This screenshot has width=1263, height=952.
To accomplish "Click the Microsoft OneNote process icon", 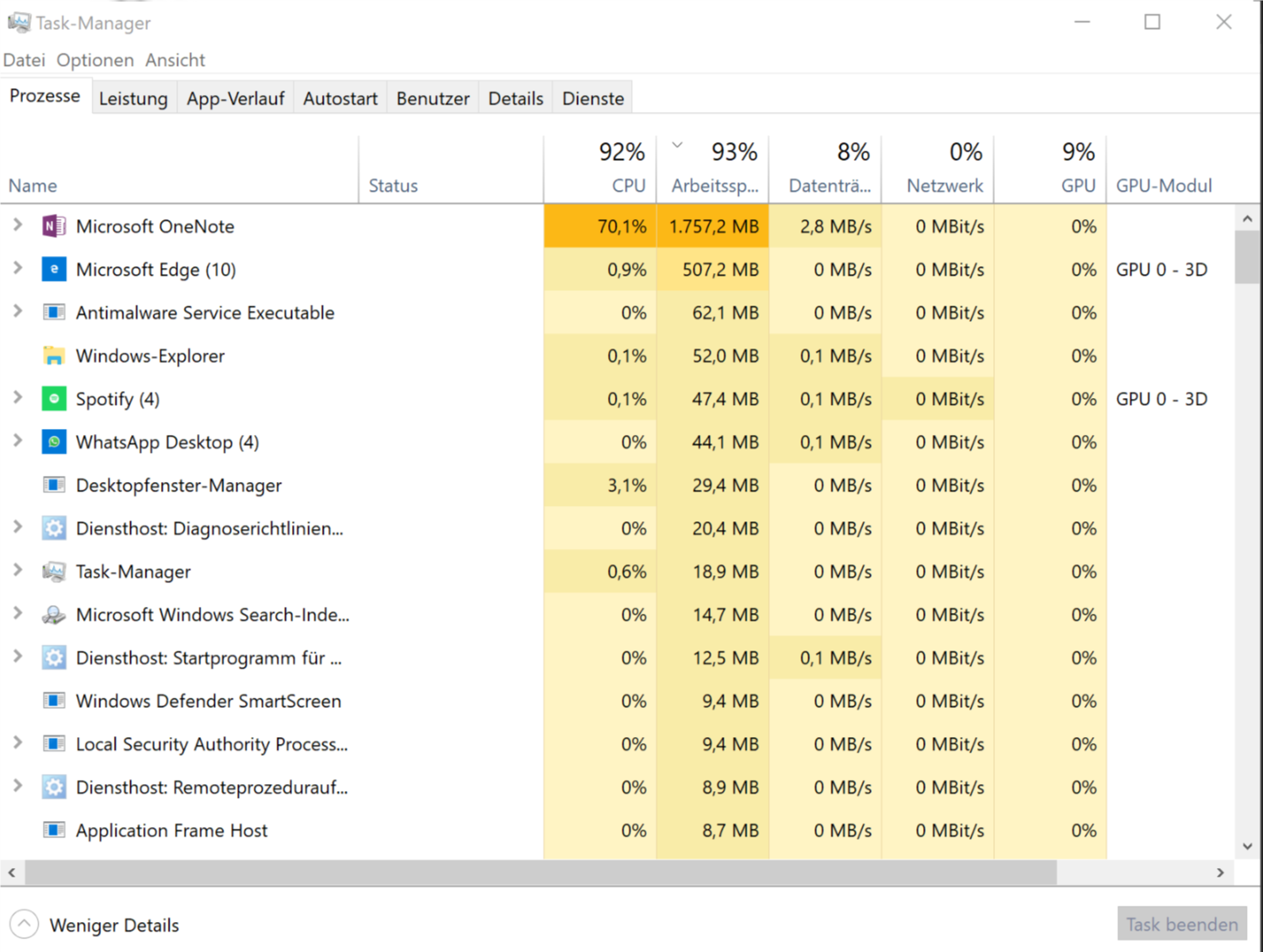I will click(x=54, y=226).
